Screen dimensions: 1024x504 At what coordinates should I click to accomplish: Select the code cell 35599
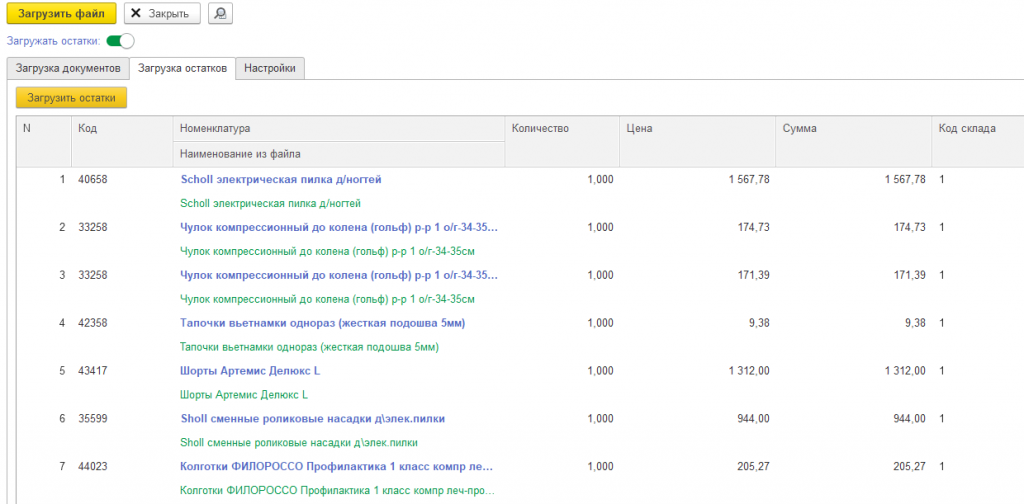pos(93,418)
